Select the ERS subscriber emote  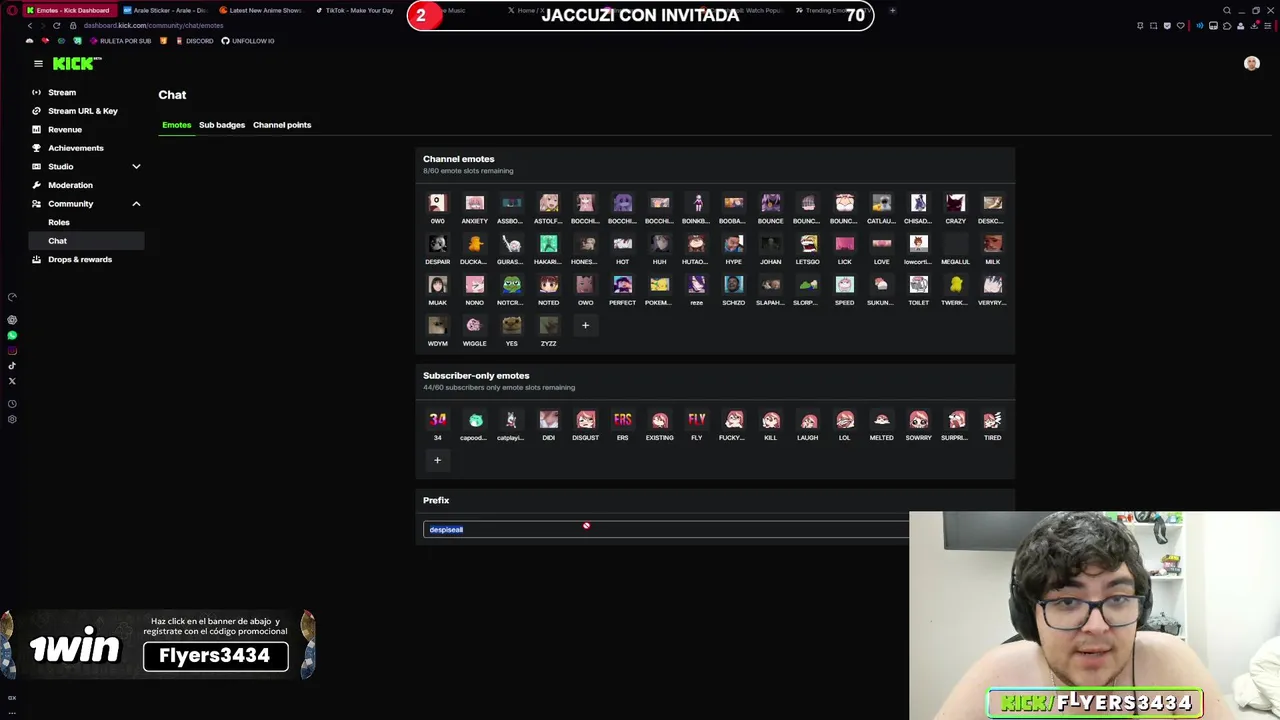tap(622, 426)
